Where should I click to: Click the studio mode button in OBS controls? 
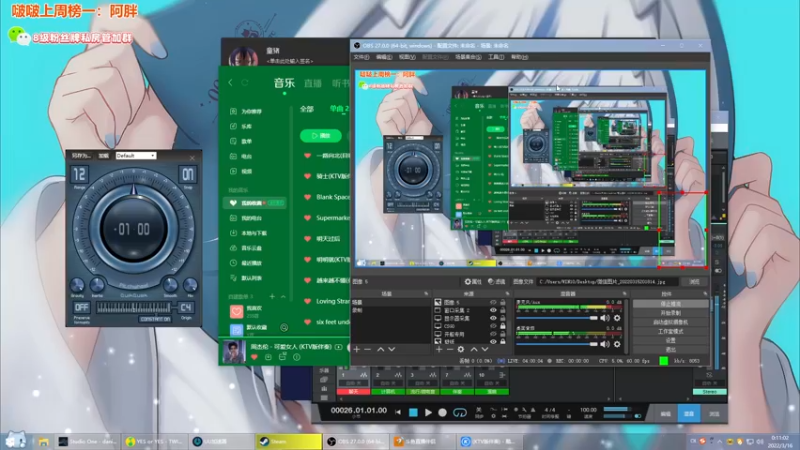(x=670, y=331)
